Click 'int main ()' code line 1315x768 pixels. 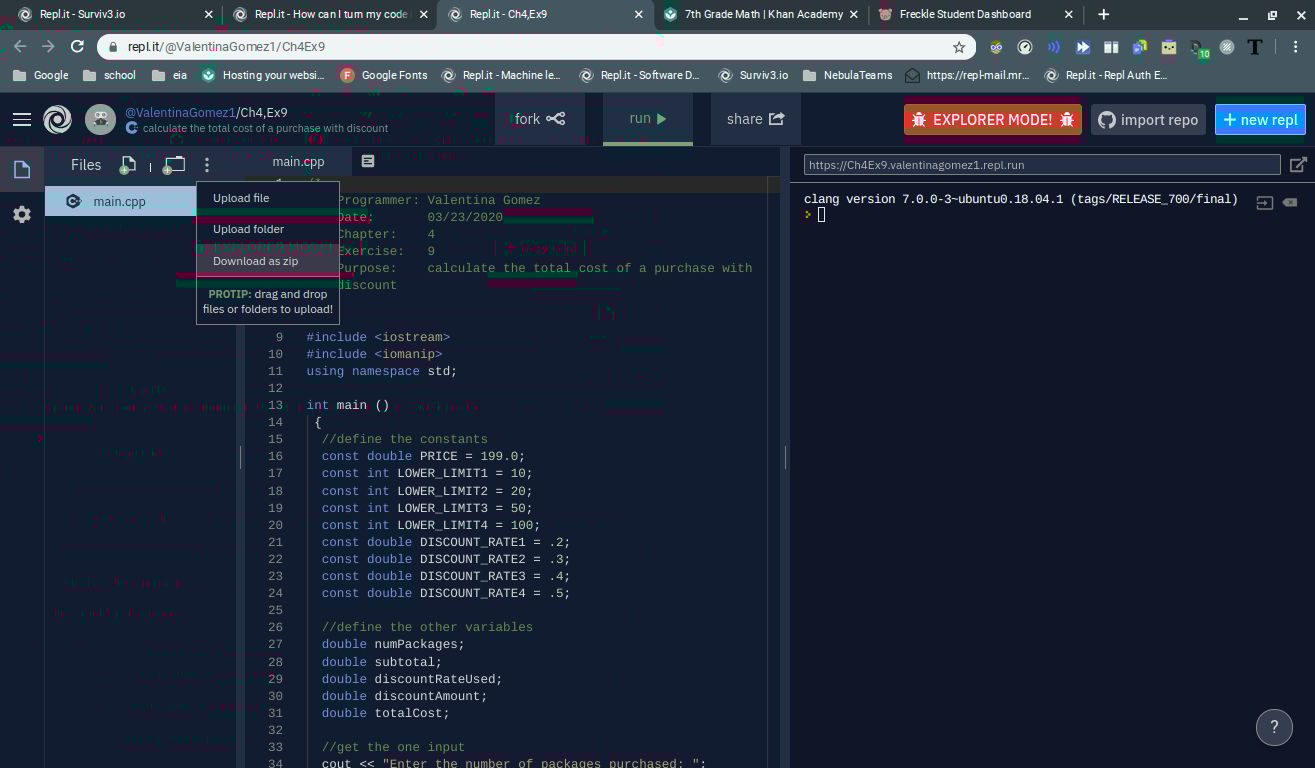[348, 405]
